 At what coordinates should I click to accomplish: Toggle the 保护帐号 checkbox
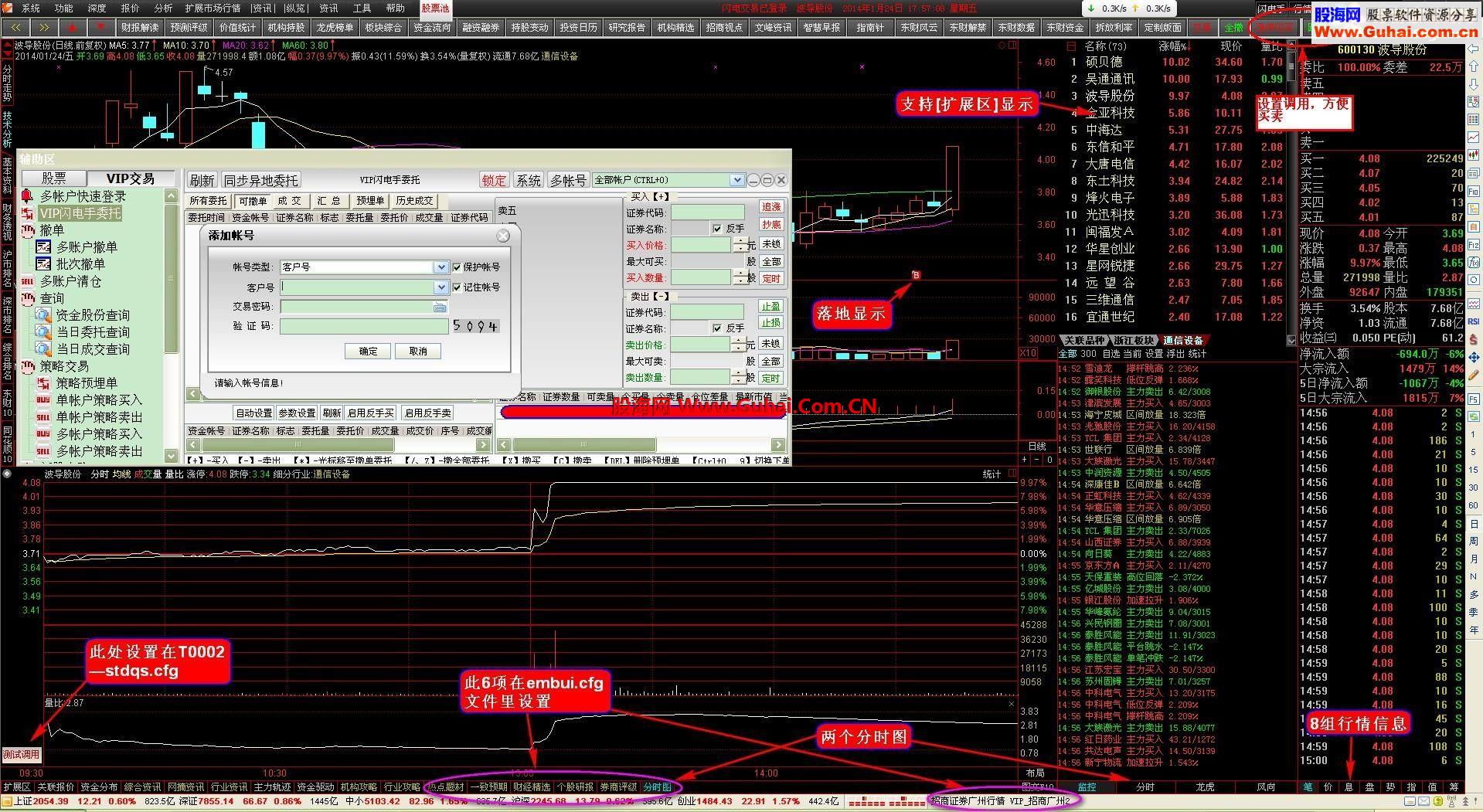click(x=457, y=267)
